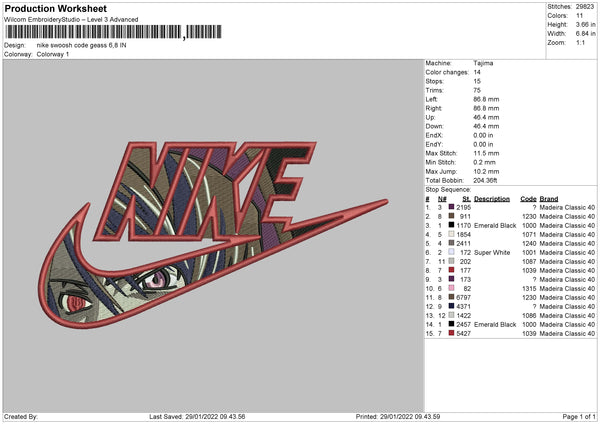Select the Width value 6.84 in
Viewport: 600px width, 424px height.
coord(585,34)
